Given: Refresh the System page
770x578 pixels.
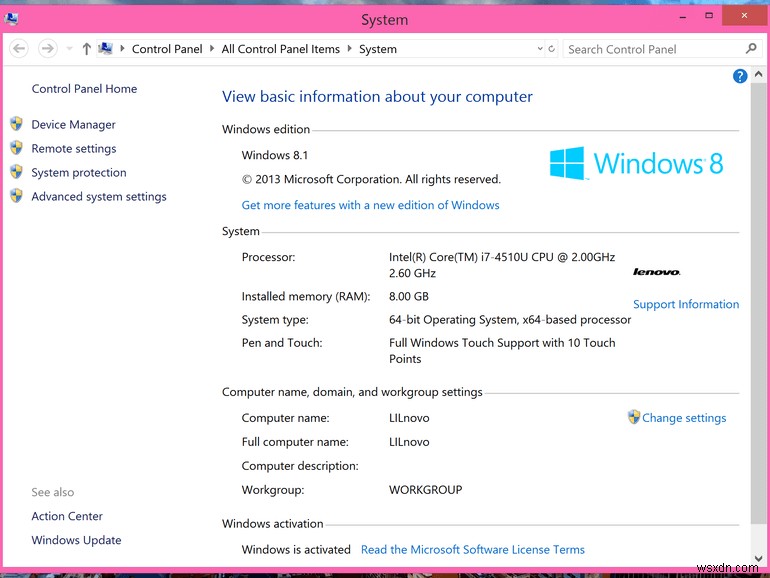Looking at the screenshot, I should coord(551,49).
